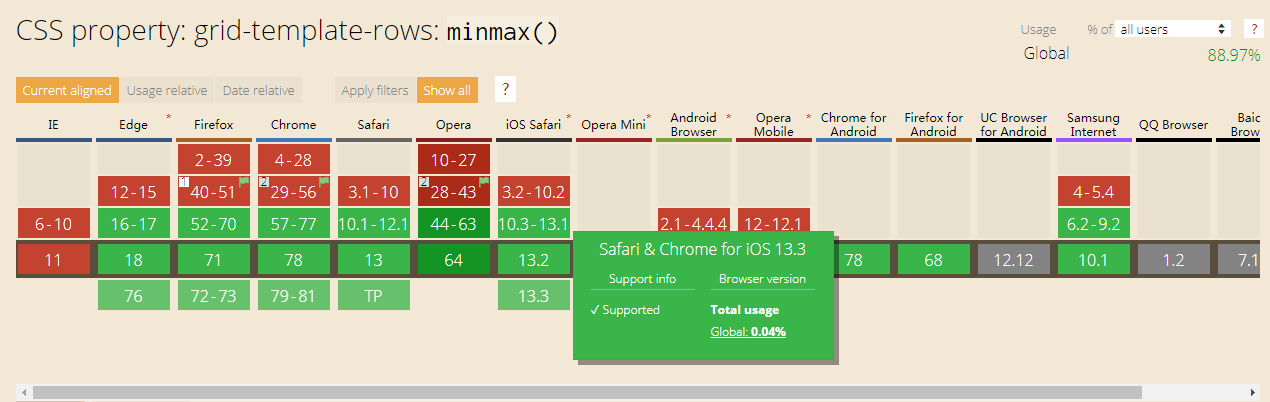Open the all users dropdown
This screenshot has width=1270, height=402.
[x=1174, y=29]
